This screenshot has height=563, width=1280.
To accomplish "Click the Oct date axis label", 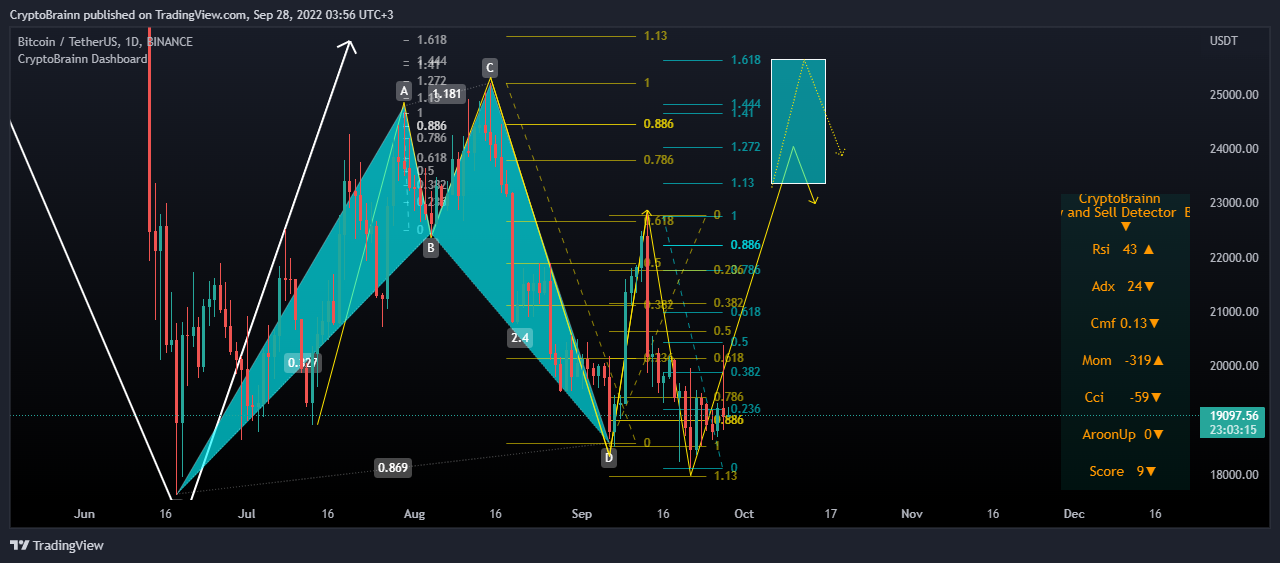I will click(743, 514).
